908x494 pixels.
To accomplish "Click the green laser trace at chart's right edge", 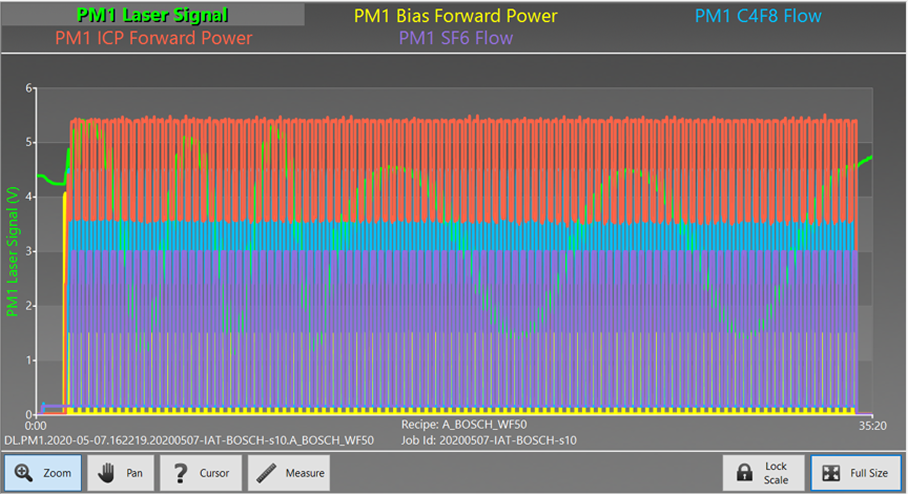I will click(866, 158).
